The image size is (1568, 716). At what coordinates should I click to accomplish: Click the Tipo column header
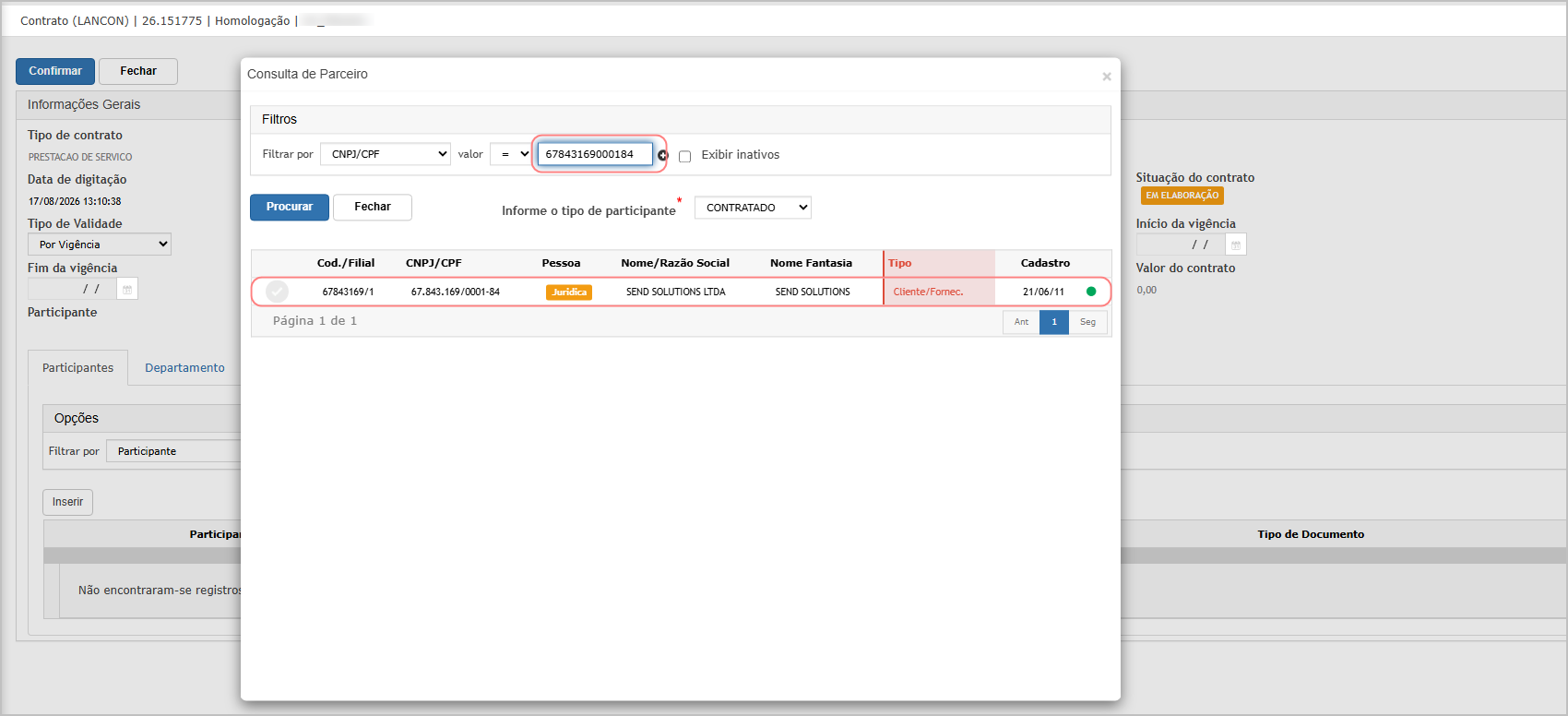tap(900, 263)
